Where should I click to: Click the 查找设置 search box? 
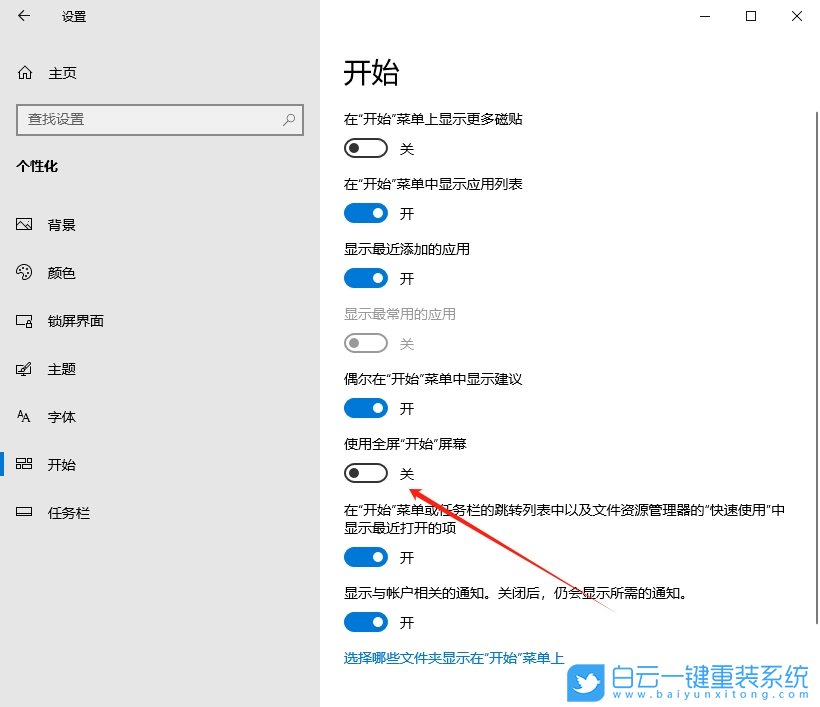point(160,120)
